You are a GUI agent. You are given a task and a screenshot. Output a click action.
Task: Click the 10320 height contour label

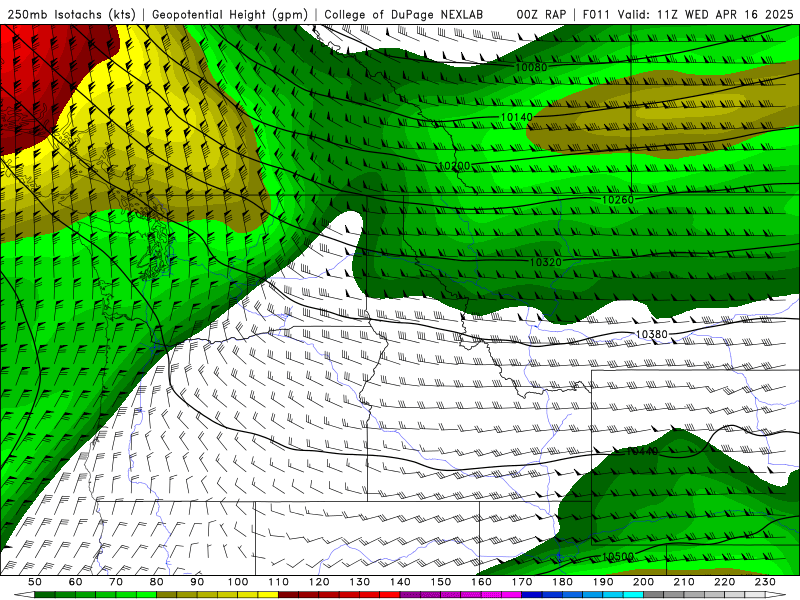[546, 262]
